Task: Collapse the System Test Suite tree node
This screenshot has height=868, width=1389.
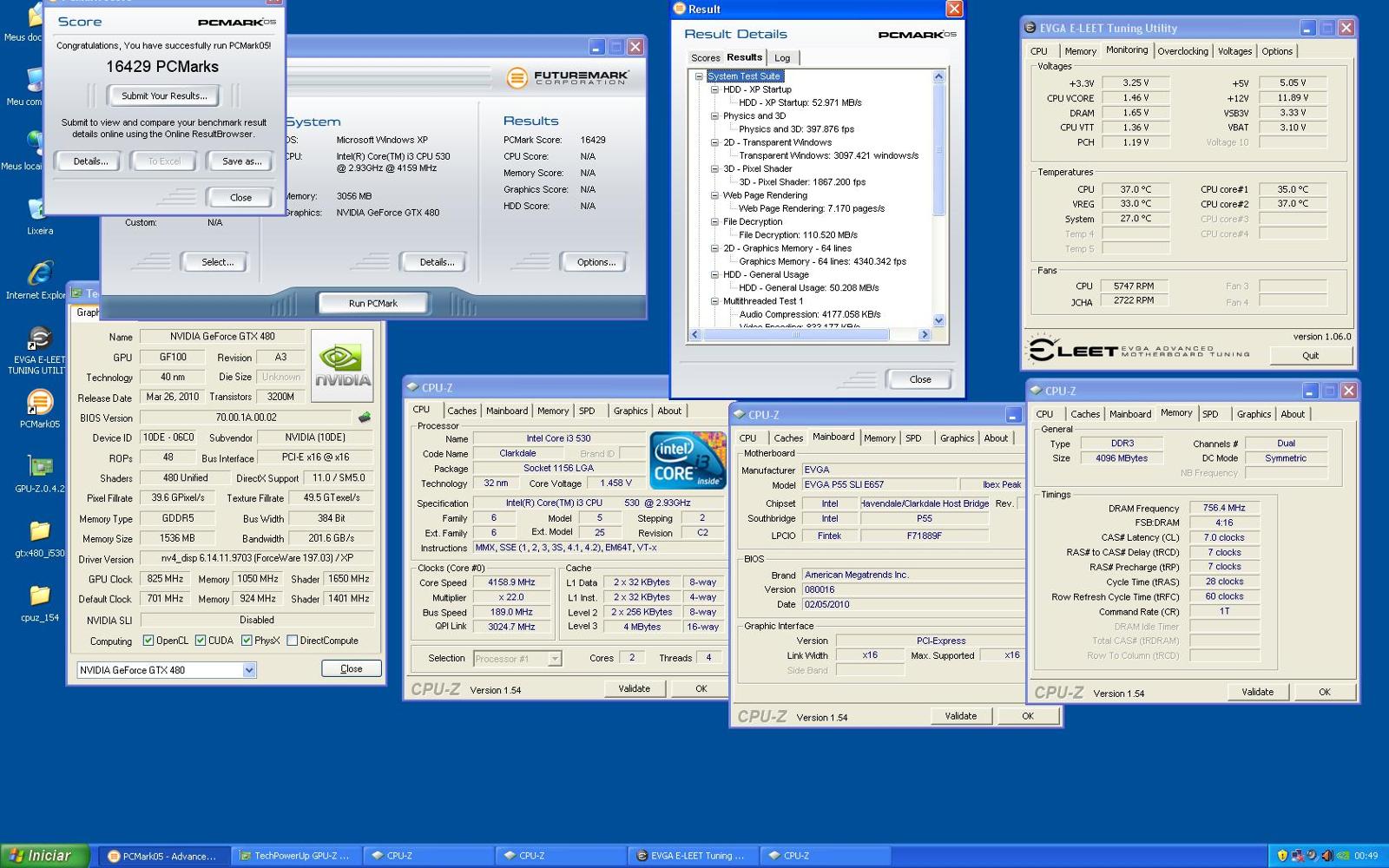Action: (699, 76)
